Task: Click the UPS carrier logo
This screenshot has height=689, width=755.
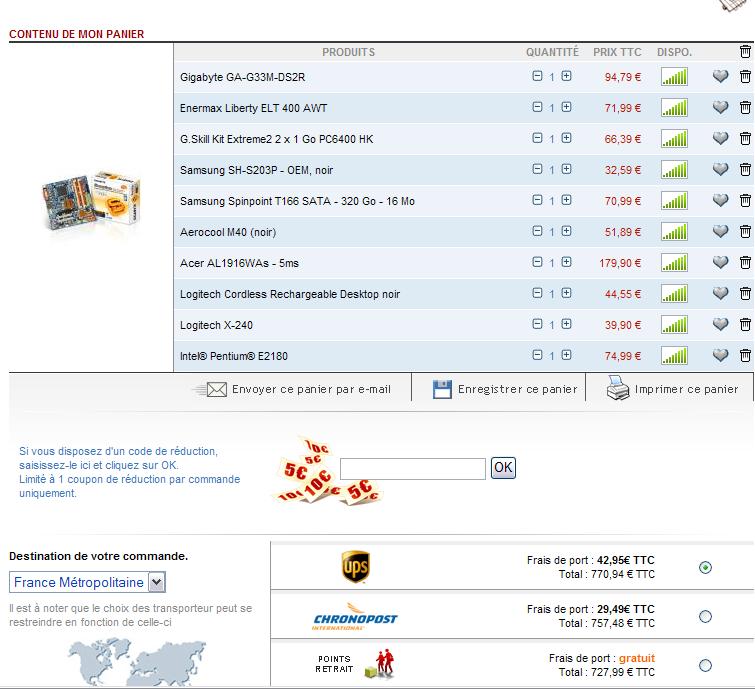Action: pyautogui.click(x=355, y=567)
